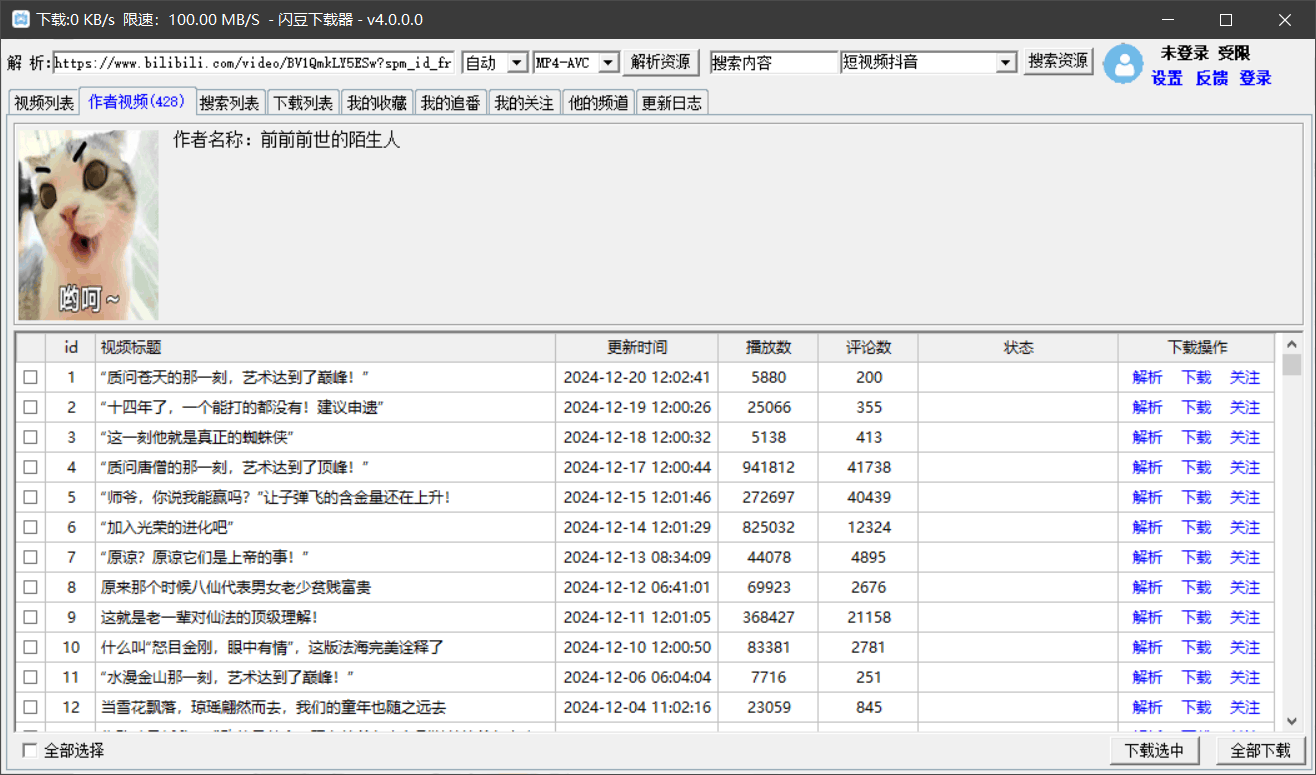Switch to the 视频列表 tab
The width and height of the screenshot is (1316, 775).
pyautogui.click(x=44, y=103)
